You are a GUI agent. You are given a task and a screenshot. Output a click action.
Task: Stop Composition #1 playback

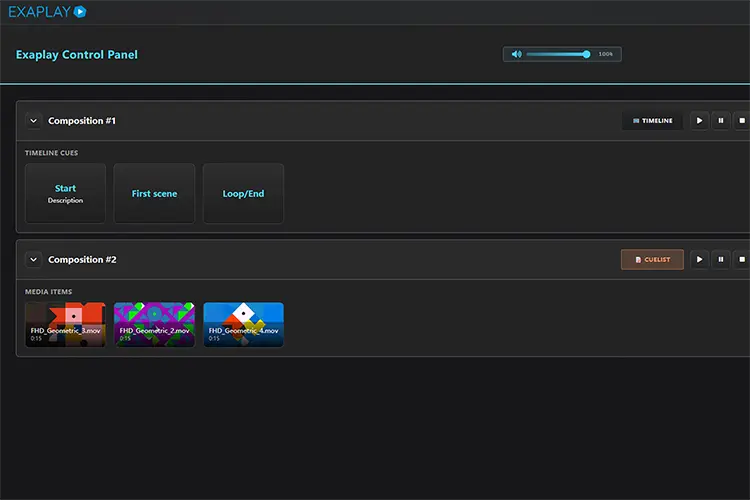click(742, 121)
